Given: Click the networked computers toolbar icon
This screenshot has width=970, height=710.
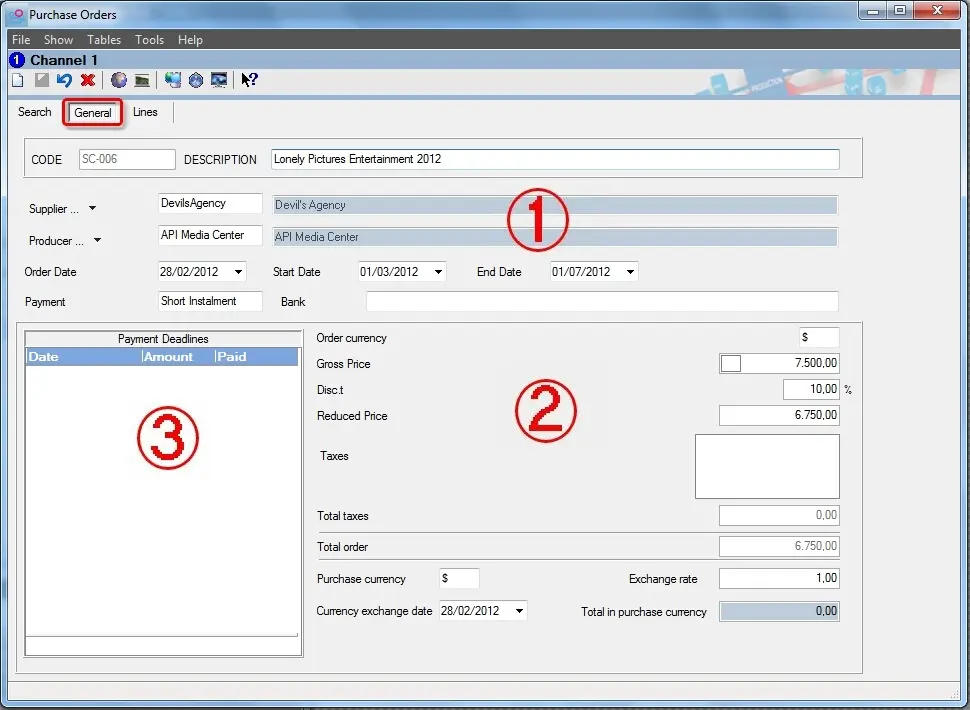Looking at the screenshot, I should click(173, 81).
